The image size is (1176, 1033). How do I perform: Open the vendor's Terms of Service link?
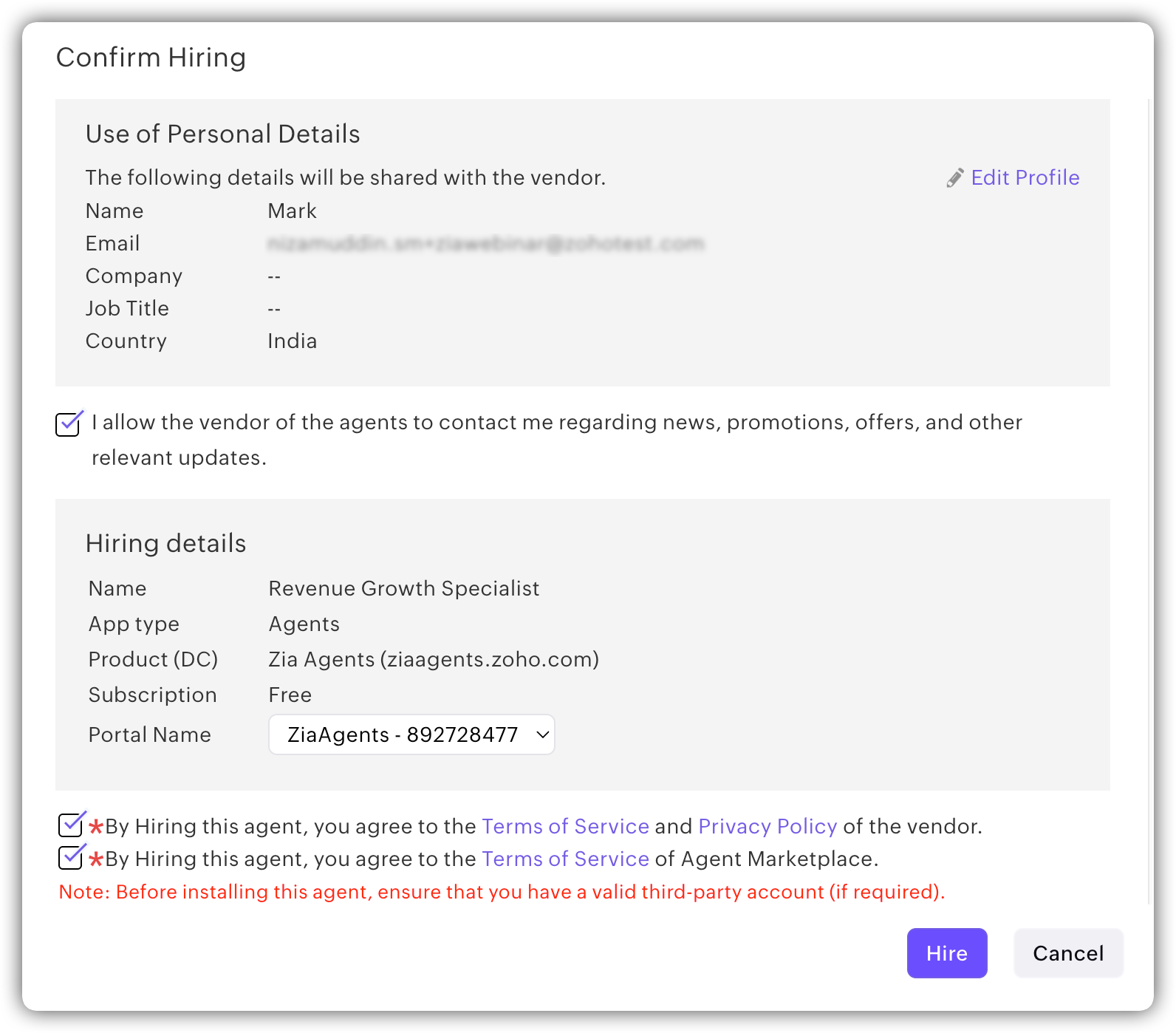pos(565,826)
